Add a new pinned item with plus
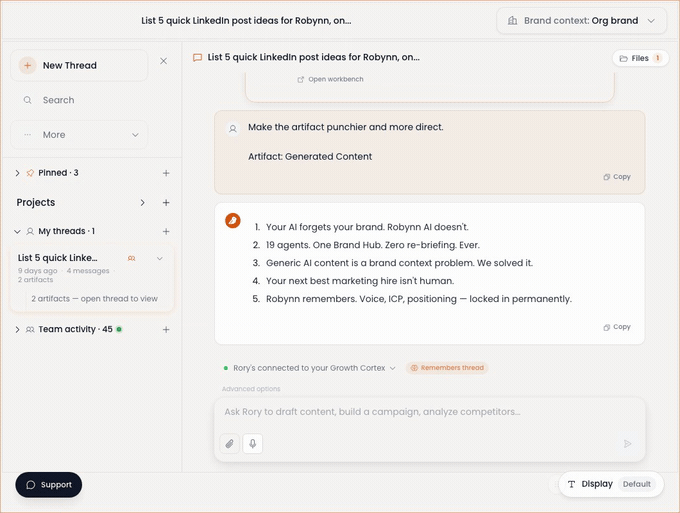680x513 pixels. click(166, 173)
